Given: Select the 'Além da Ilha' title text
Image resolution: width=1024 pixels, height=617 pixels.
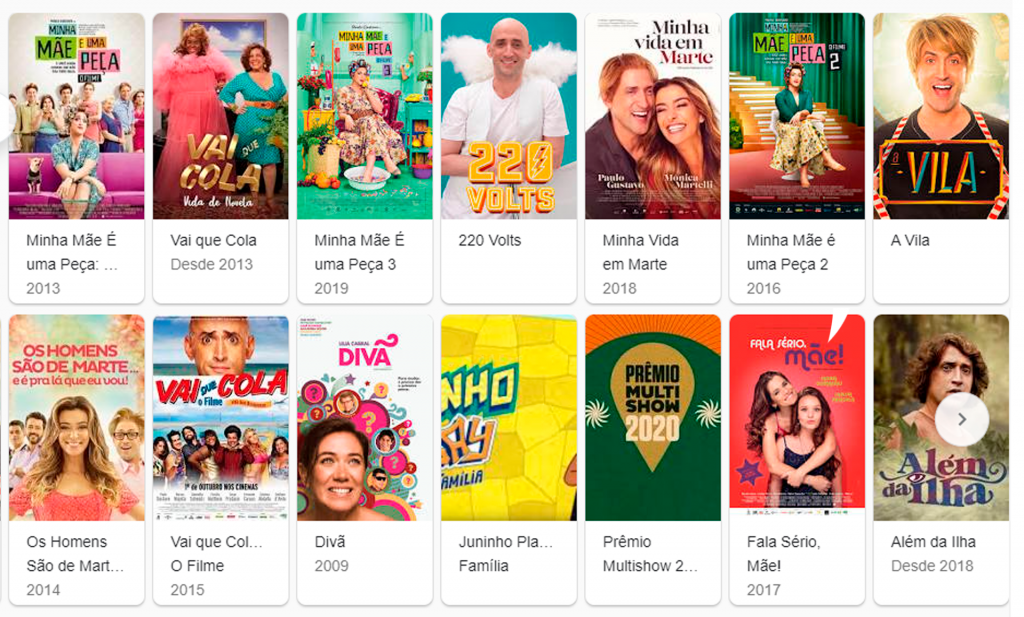Looking at the screenshot, I should pos(933,542).
